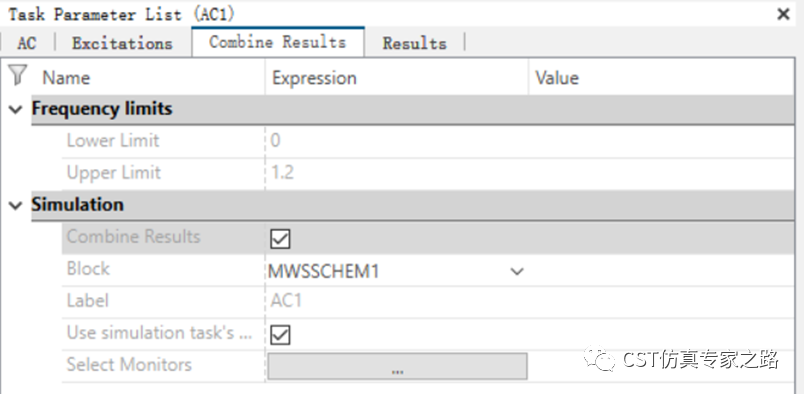Uncheck Use simulation task's setting checkbox

(x=280, y=335)
